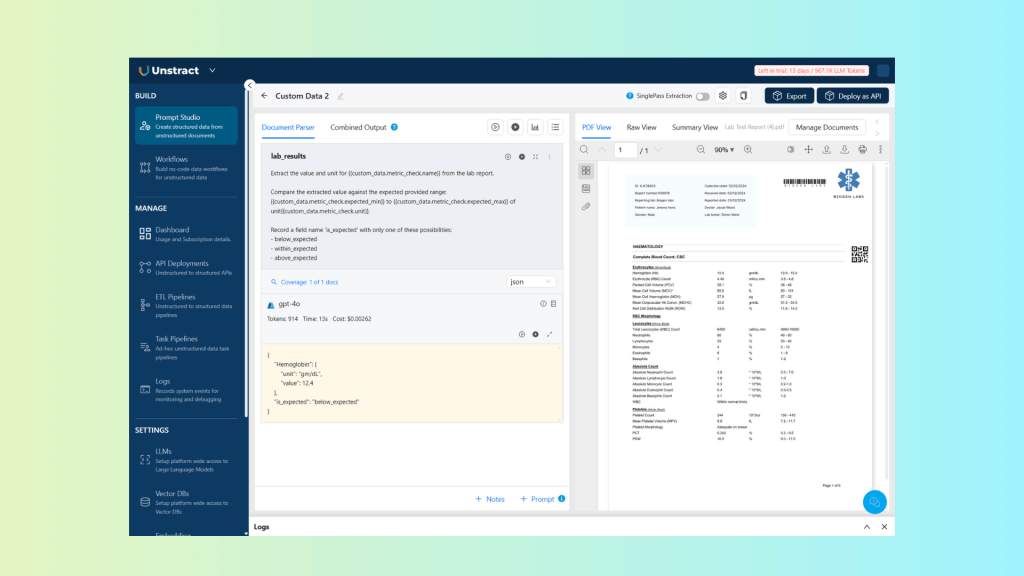Download the PDF with the download arrow icon

[x=843, y=148]
